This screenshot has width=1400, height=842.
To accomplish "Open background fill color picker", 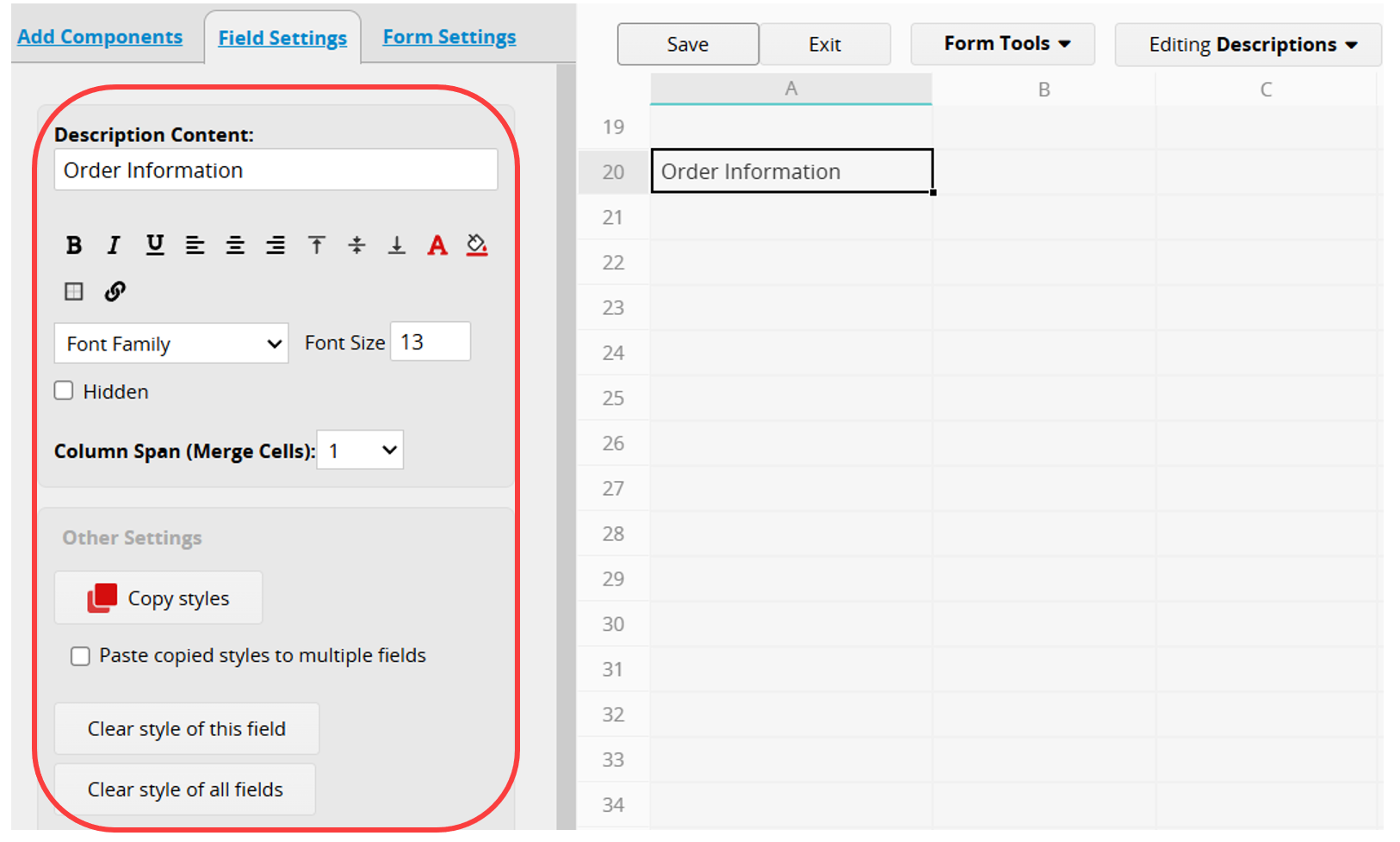I will (x=477, y=245).
